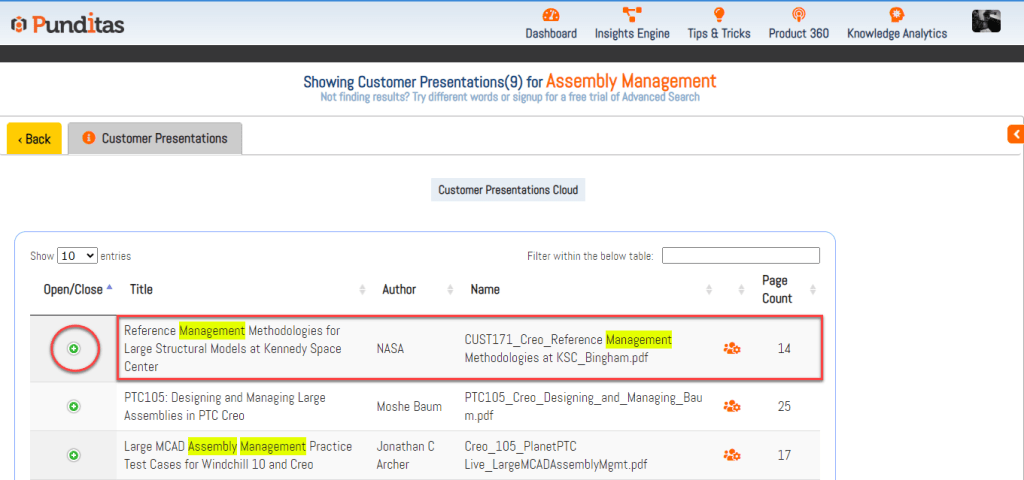Click users icon in Jonathan C Archer row
The width and height of the screenshot is (1024, 480).
(x=732, y=455)
